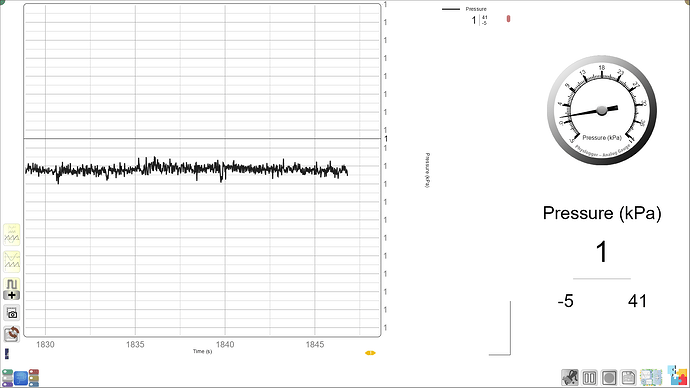Click the 1830 time axis tick label
The height and width of the screenshot is (388, 690).
45,344
